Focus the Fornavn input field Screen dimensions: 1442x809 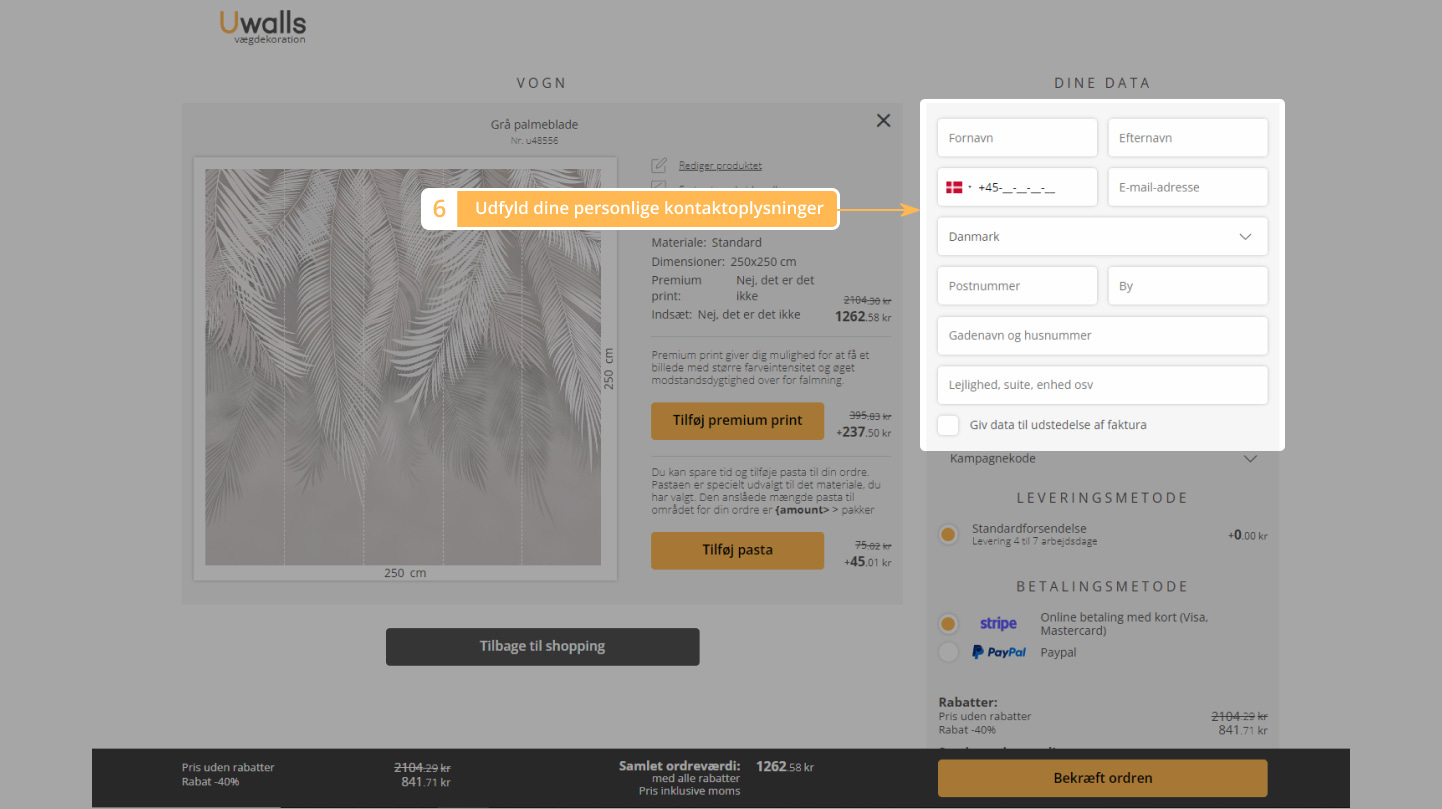tap(1017, 138)
